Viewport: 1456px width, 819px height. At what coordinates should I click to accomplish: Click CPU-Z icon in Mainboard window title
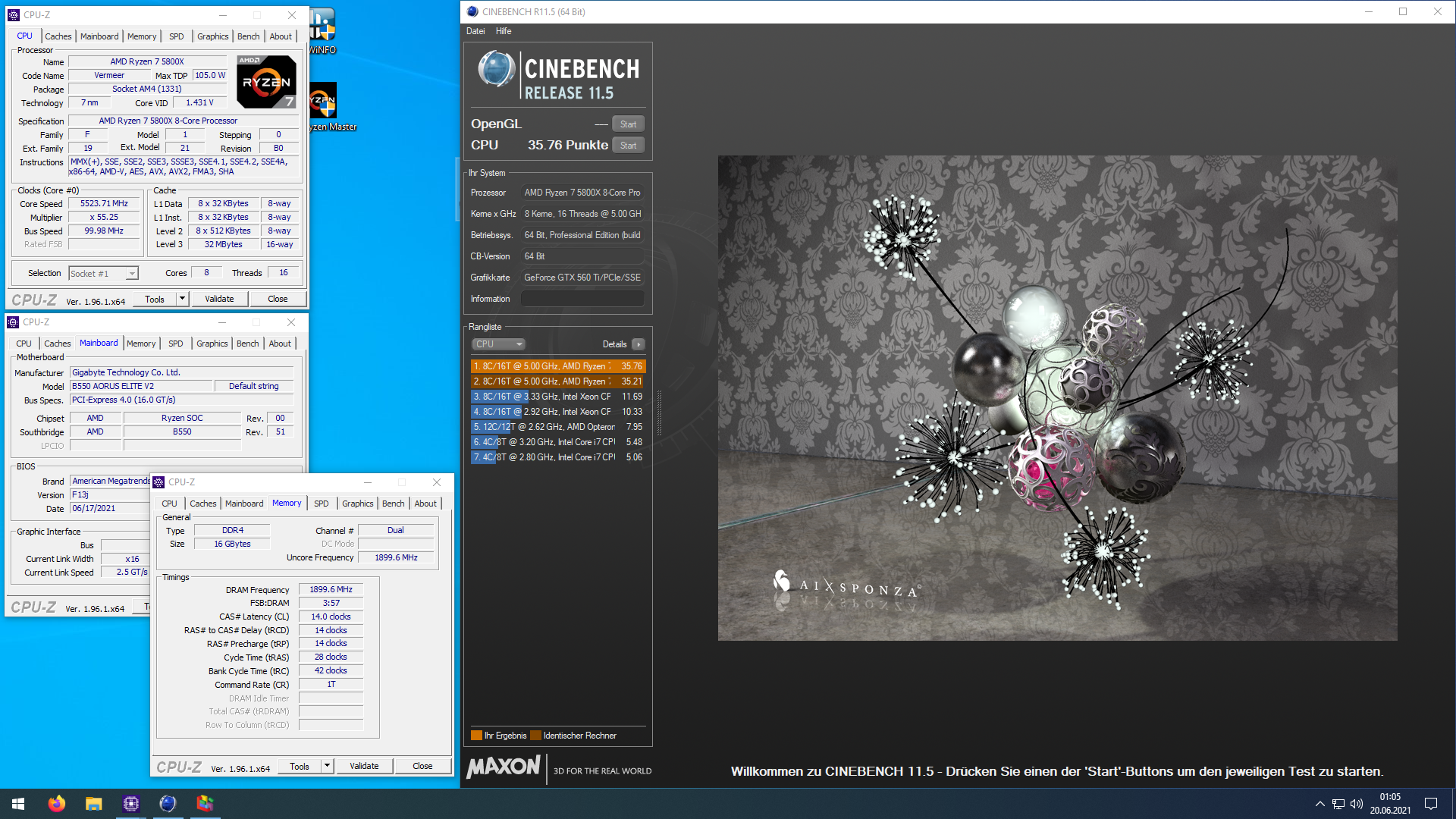13,322
